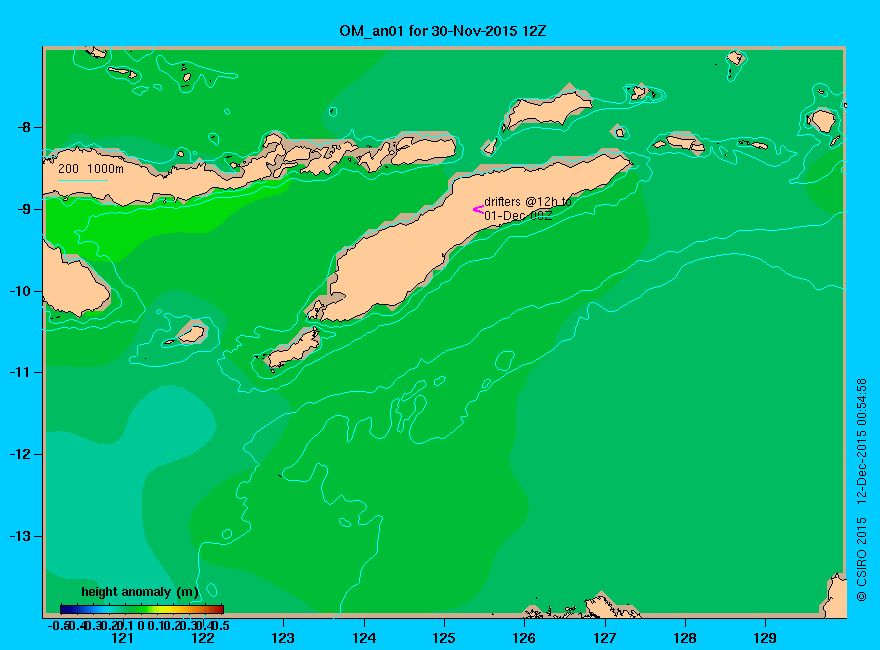This screenshot has height=650, width=880.
Task: Click the small closed contour loop near 13S 122E
Action: [x=227, y=534]
